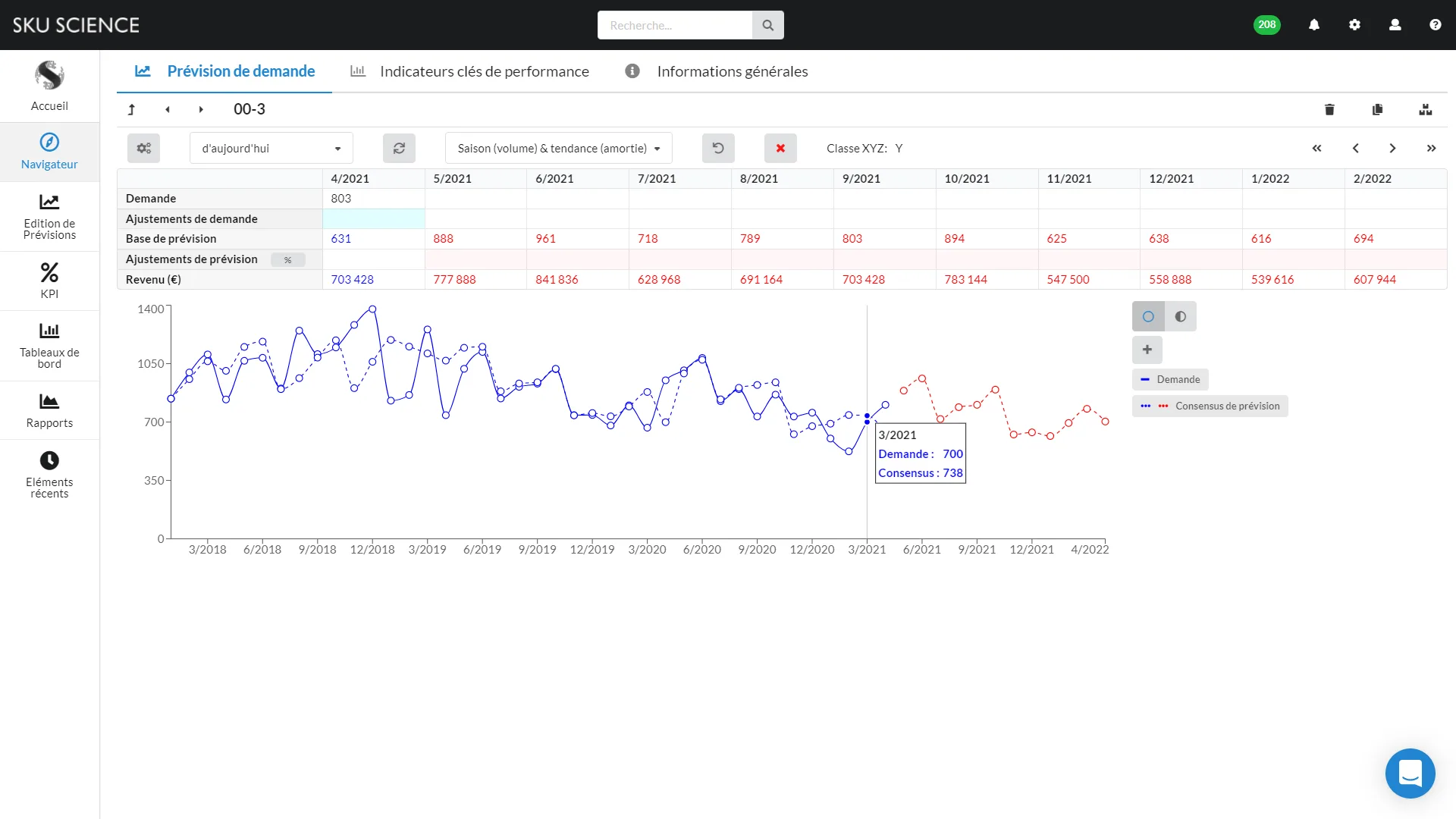Refresh with the sync arrows button
Image resolution: width=1456 pixels, height=819 pixels.
pyautogui.click(x=399, y=149)
